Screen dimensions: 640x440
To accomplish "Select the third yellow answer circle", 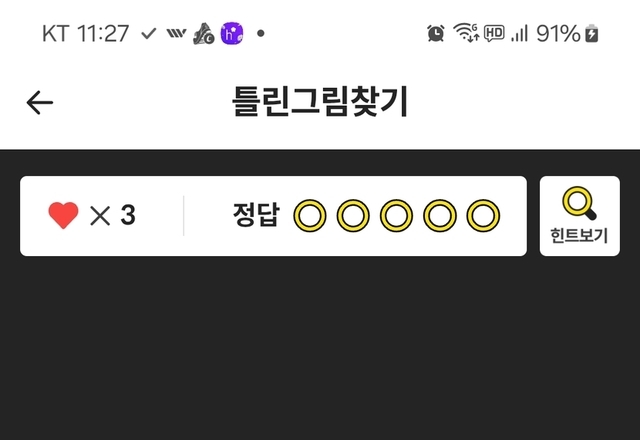I will click(x=396, y=216).
